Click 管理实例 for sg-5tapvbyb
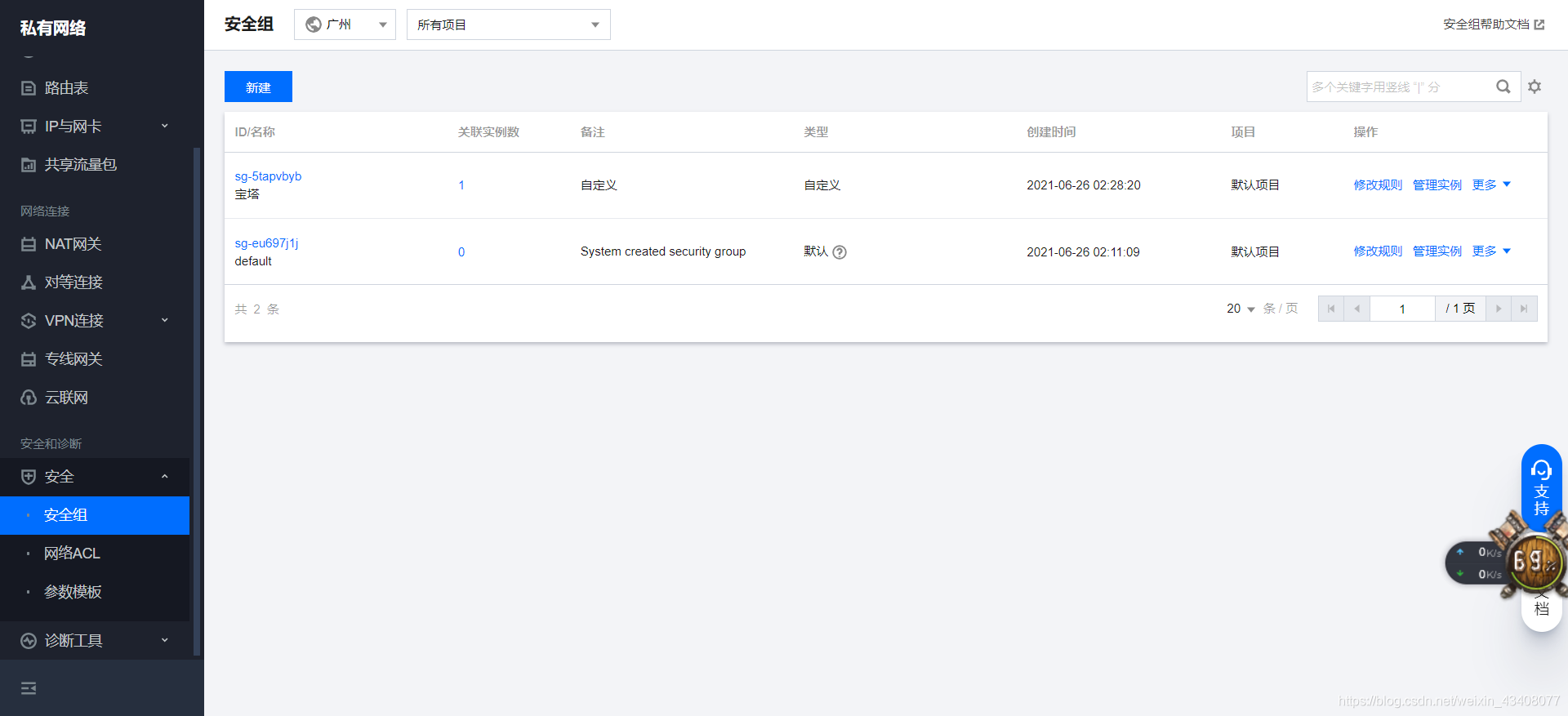Viewport: 1568px width, 716px height. coord(1437,185)
